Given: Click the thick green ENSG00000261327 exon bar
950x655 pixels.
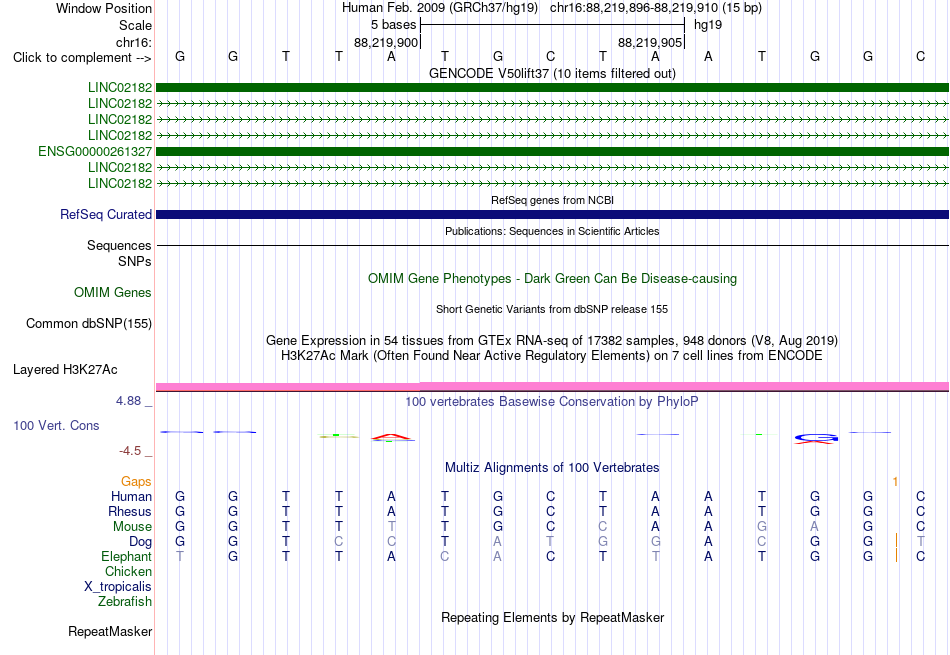Looking at the screenshot, I should pyautogui.click(x=552, y=151).
